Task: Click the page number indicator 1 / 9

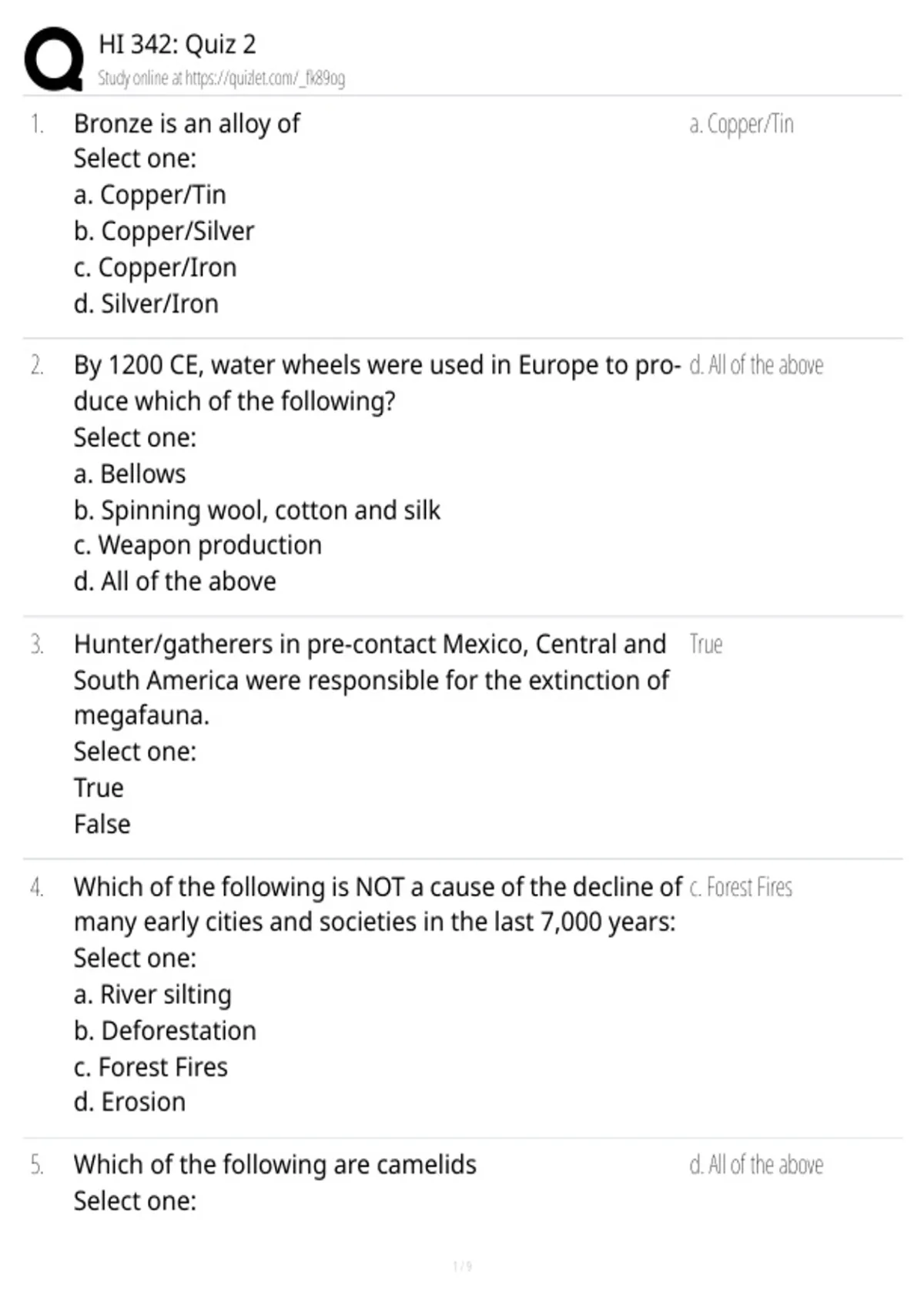Action: (x=463, y=1266)
